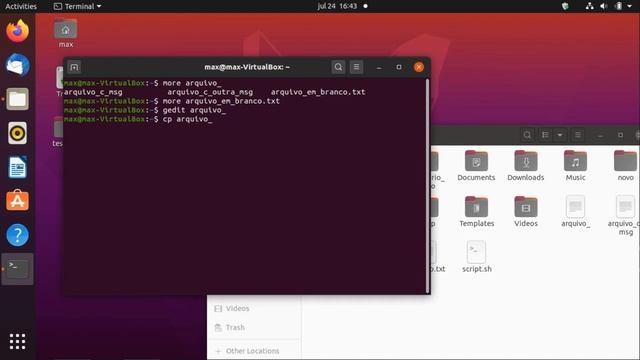Open Firefox from the dock
This screenshot has height=360, width=640.
pos(18,31)
